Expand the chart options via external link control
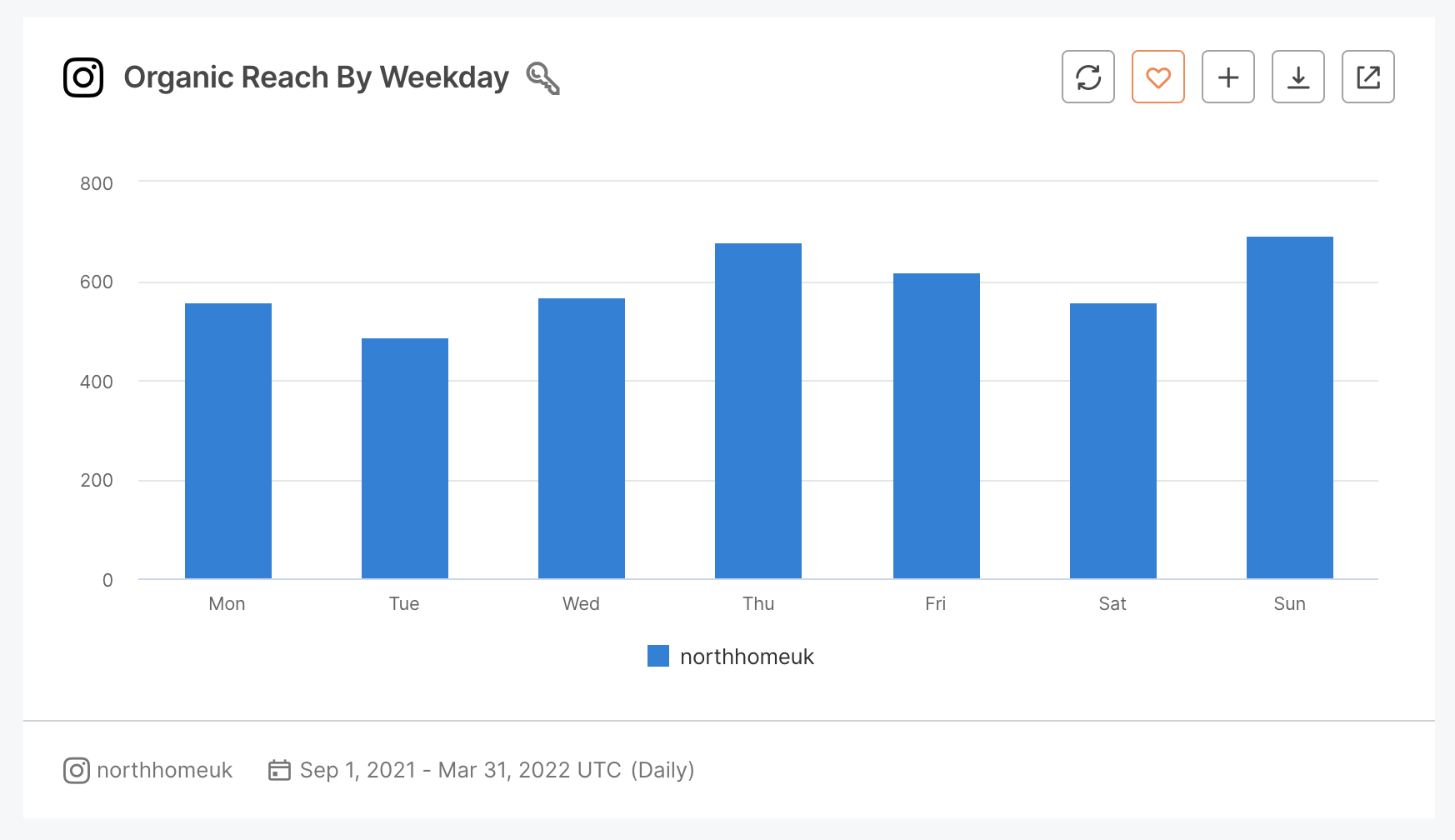This screenshot has width=1455, height=840. coord(1367,77)
